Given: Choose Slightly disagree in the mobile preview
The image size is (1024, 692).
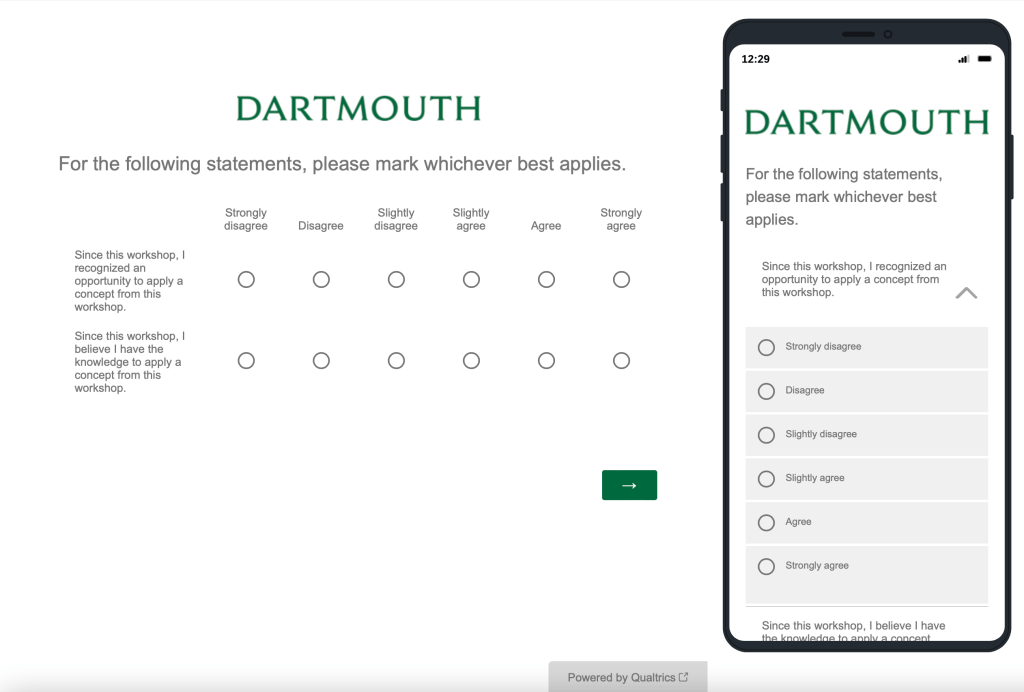Looking at the screenshot, I should click(x=767, y=435).
